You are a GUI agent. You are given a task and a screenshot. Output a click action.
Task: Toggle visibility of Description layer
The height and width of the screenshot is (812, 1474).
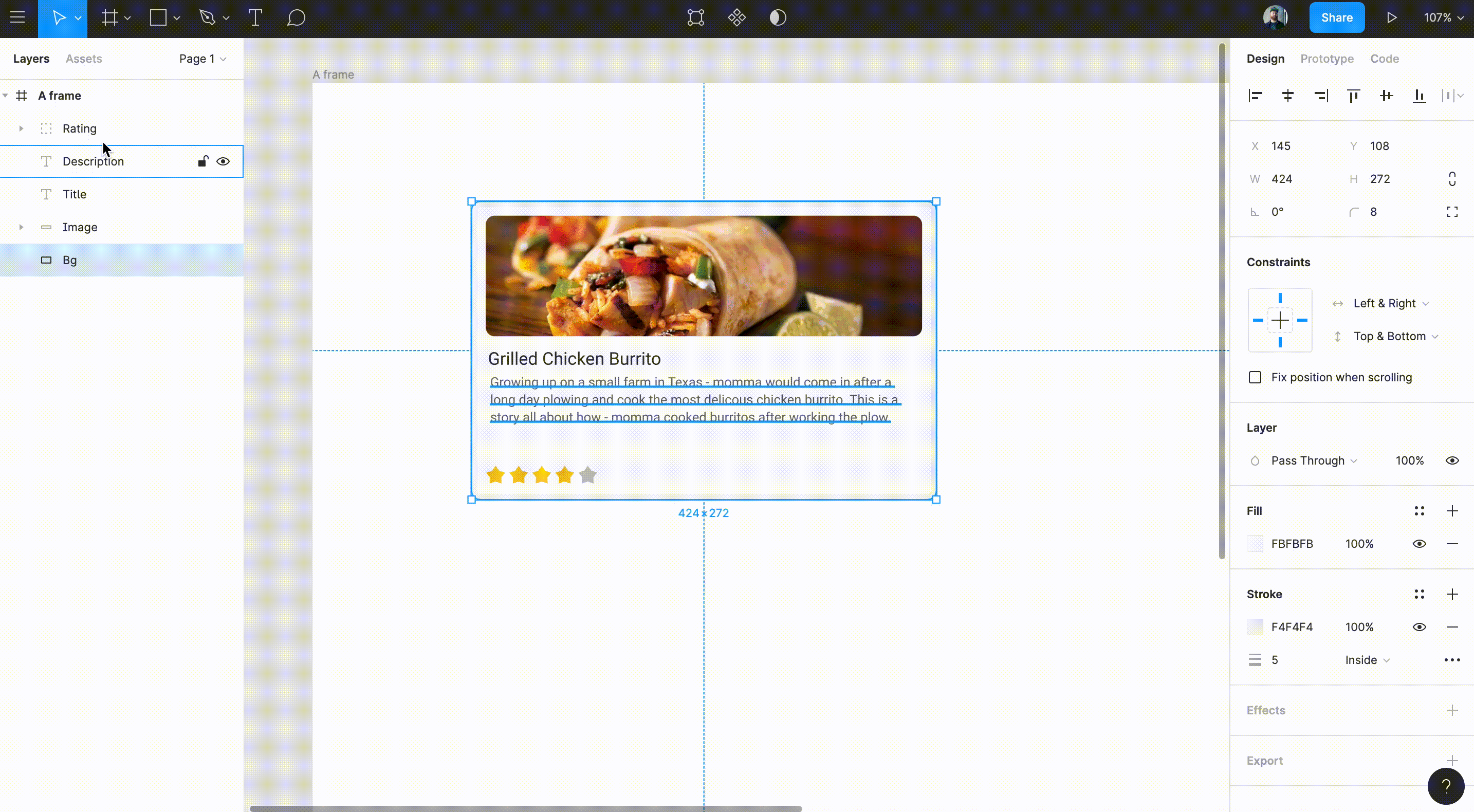[223, 161]
